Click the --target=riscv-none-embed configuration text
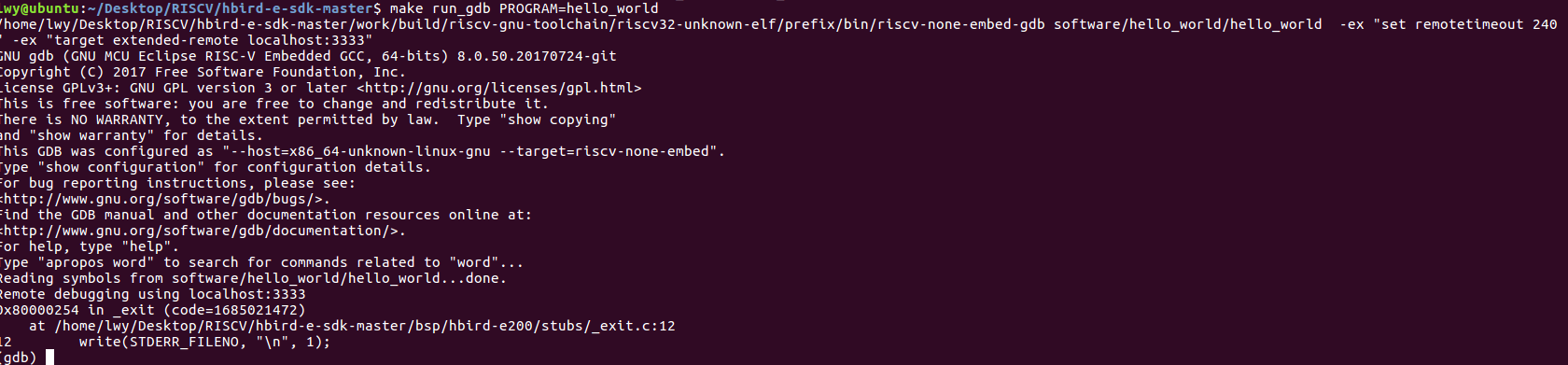 (x=608, y=151)
